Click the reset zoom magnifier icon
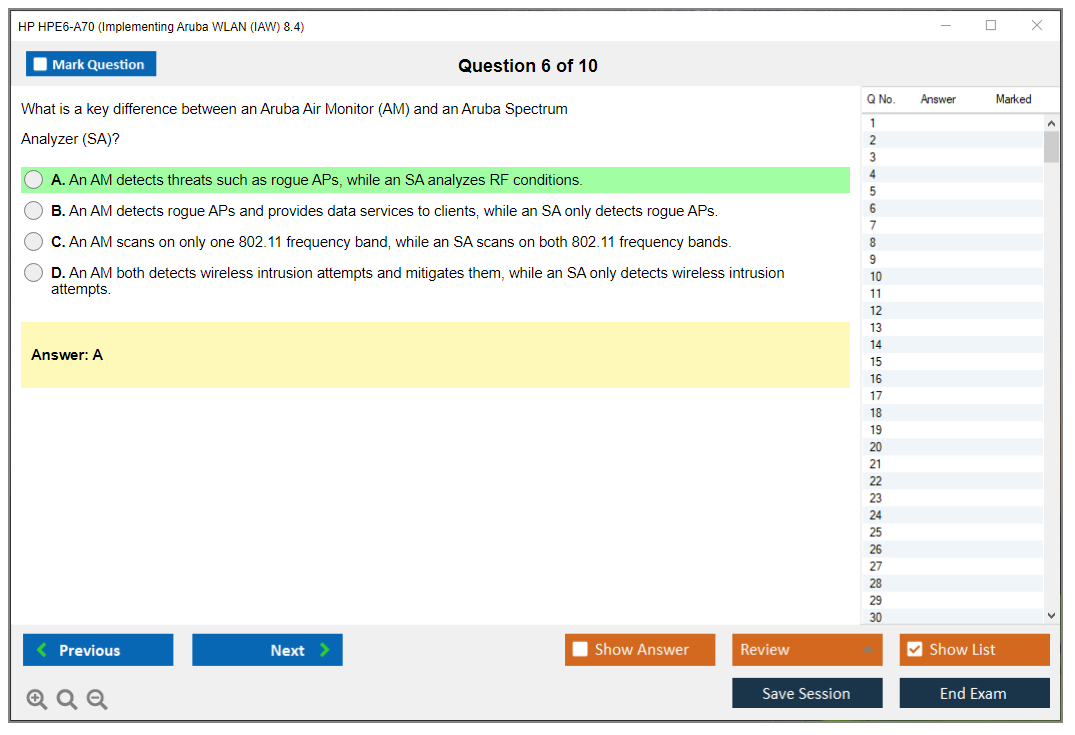The image size is (1075, 735). click(x=67, y=700)
